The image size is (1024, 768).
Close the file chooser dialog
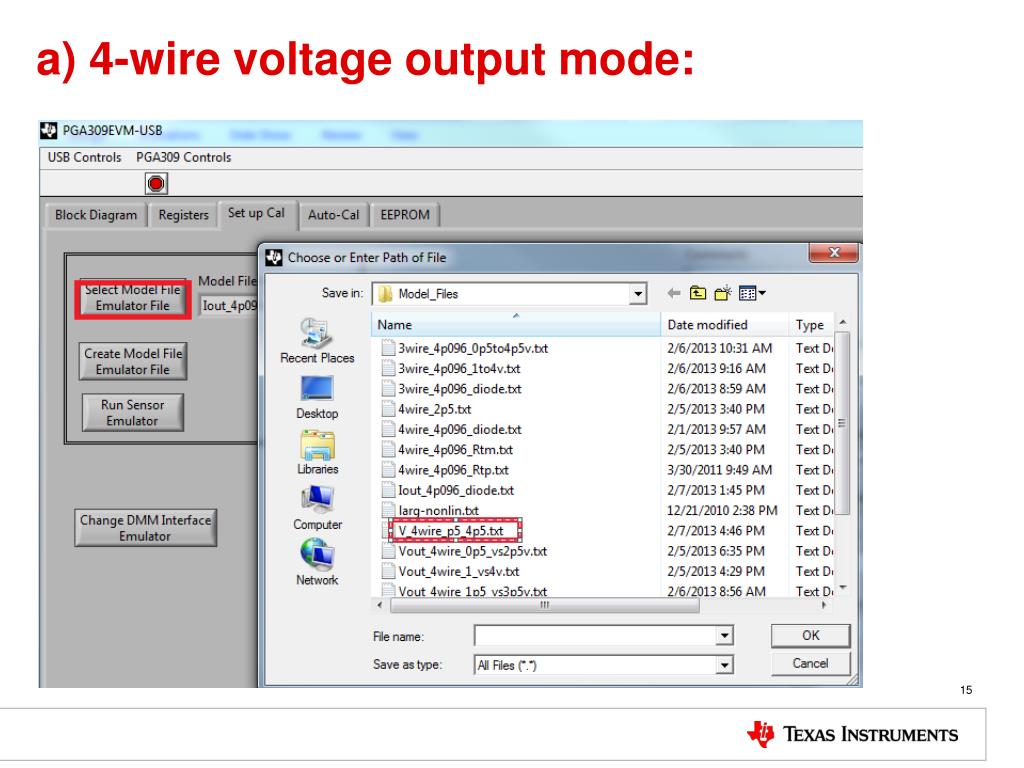pyautogui.click(x=833, y=252)
